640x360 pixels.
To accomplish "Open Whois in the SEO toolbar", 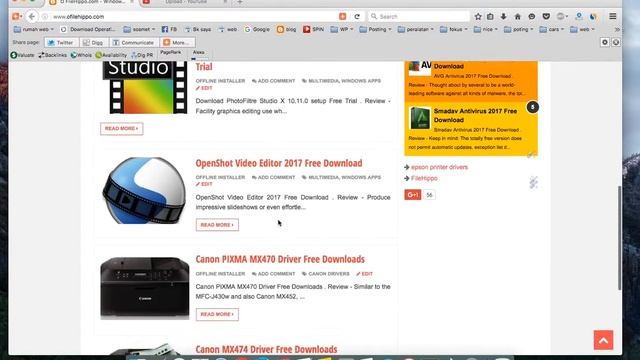I will pyautogui.click(x=81, y=55).
